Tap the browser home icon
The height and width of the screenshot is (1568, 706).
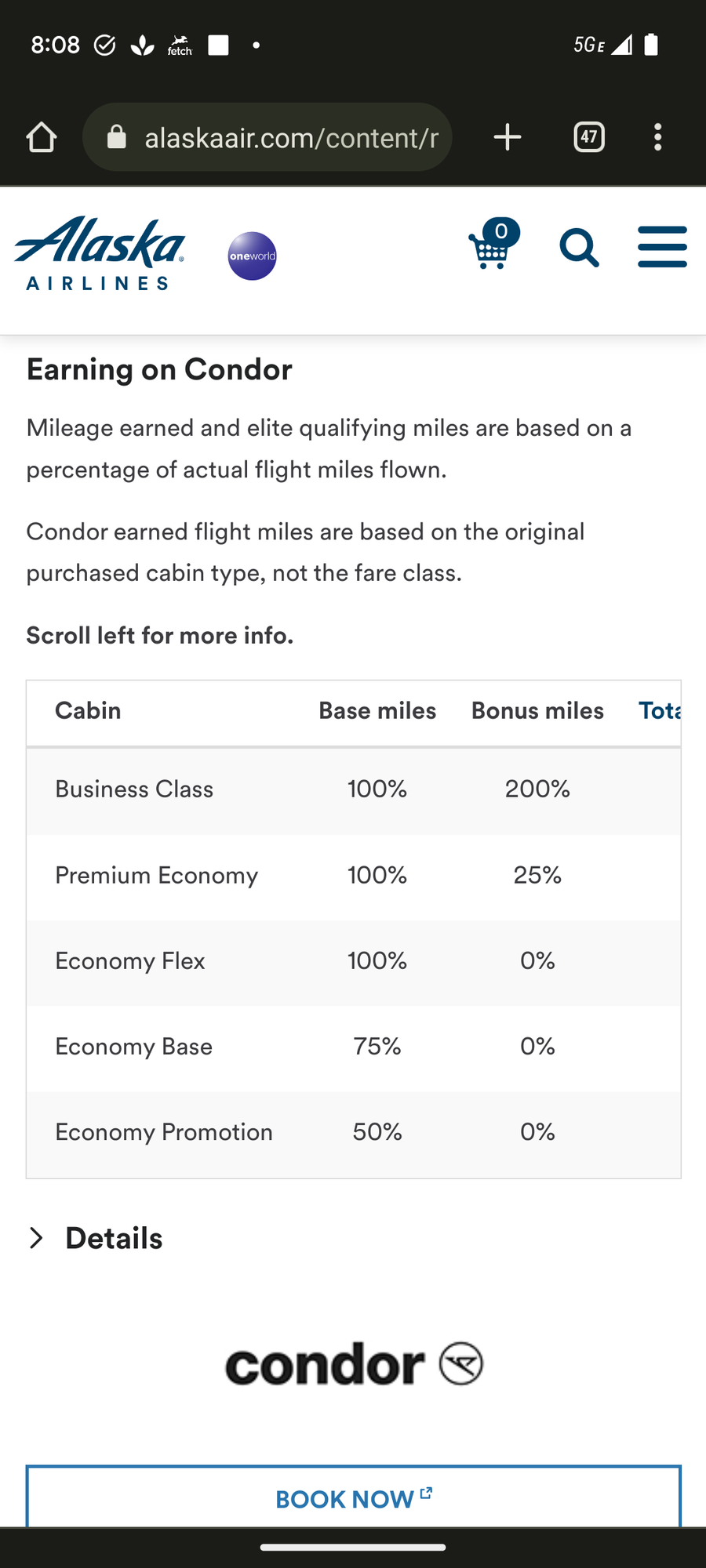click(42, 137)
